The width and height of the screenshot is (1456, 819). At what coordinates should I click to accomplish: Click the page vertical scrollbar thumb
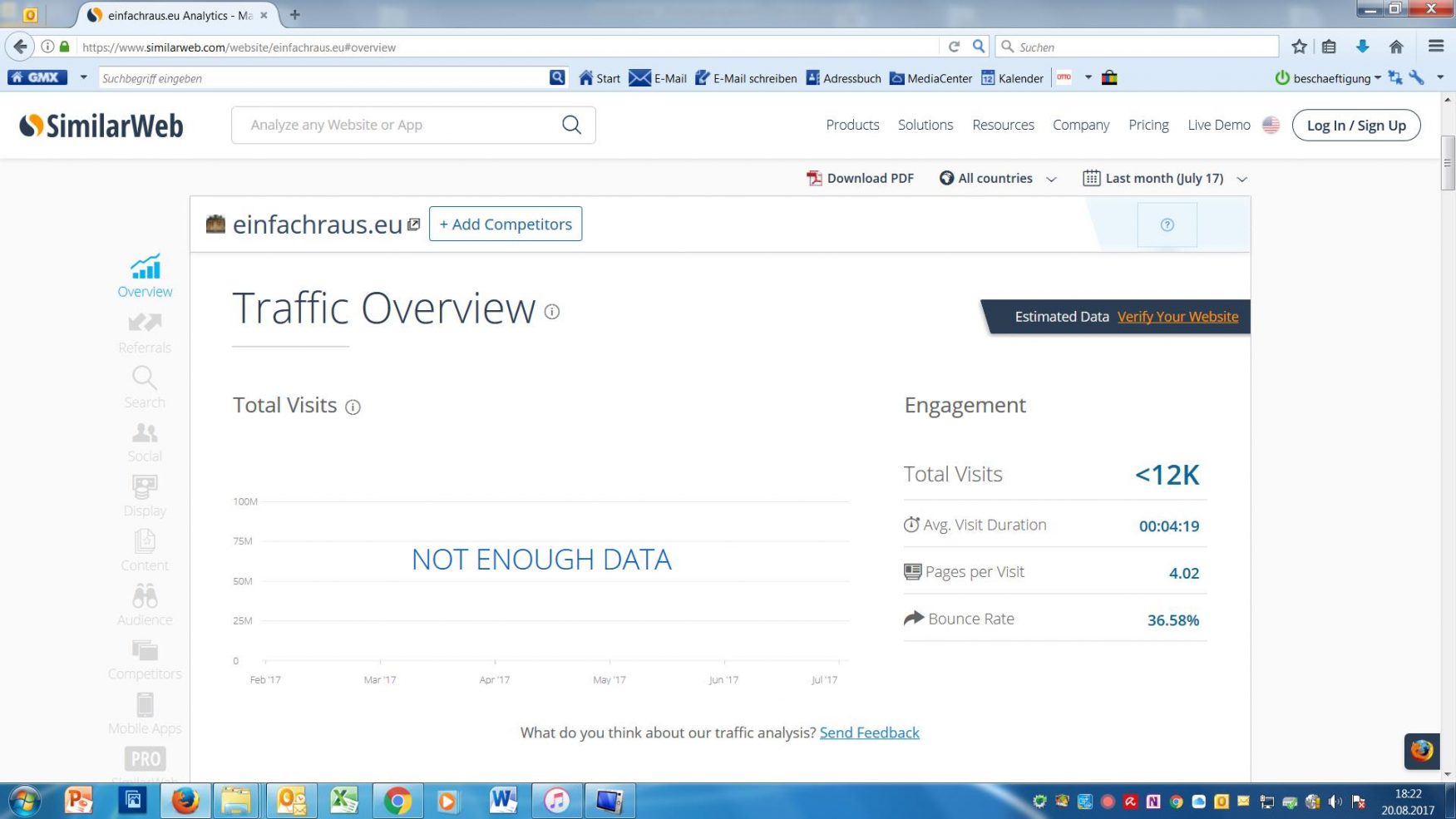point(1448,163)
